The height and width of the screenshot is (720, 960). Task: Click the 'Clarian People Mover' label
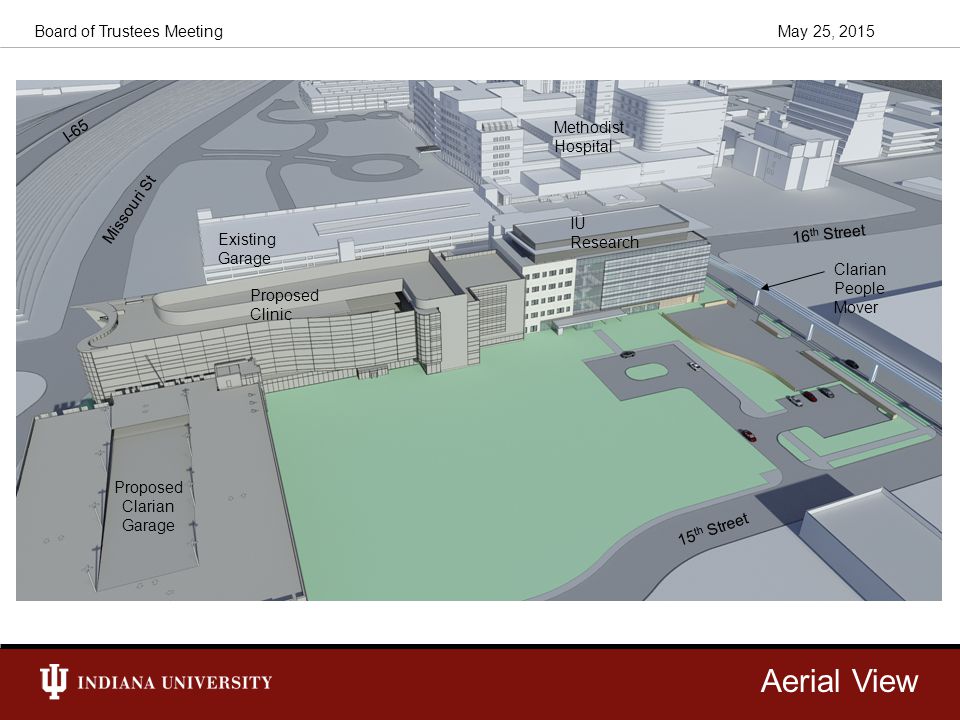click(x=860, y=288)
